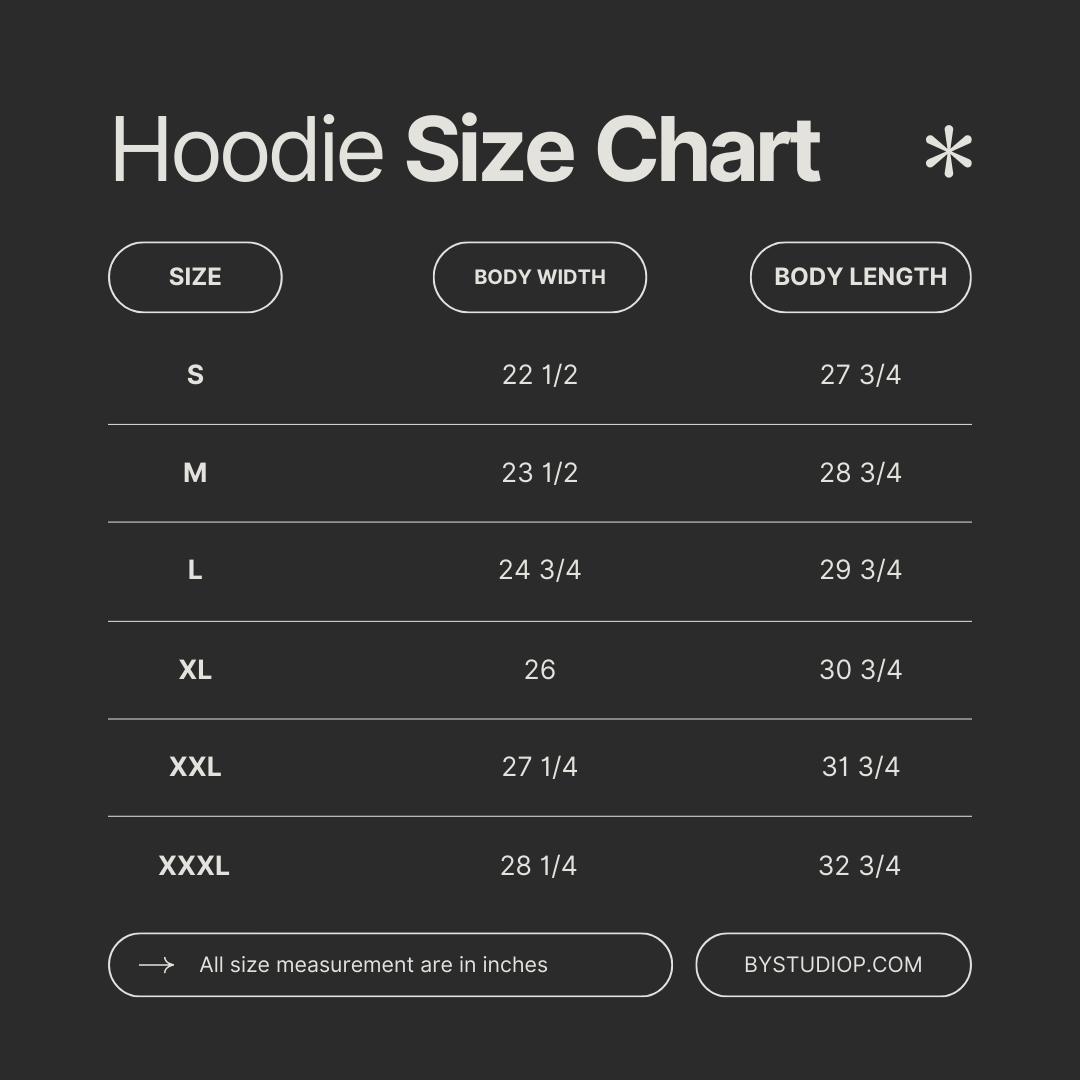The width and height of the screenshot is (1080, 1080).
Task: Select the 26 body width value
Action: [540, 670]
